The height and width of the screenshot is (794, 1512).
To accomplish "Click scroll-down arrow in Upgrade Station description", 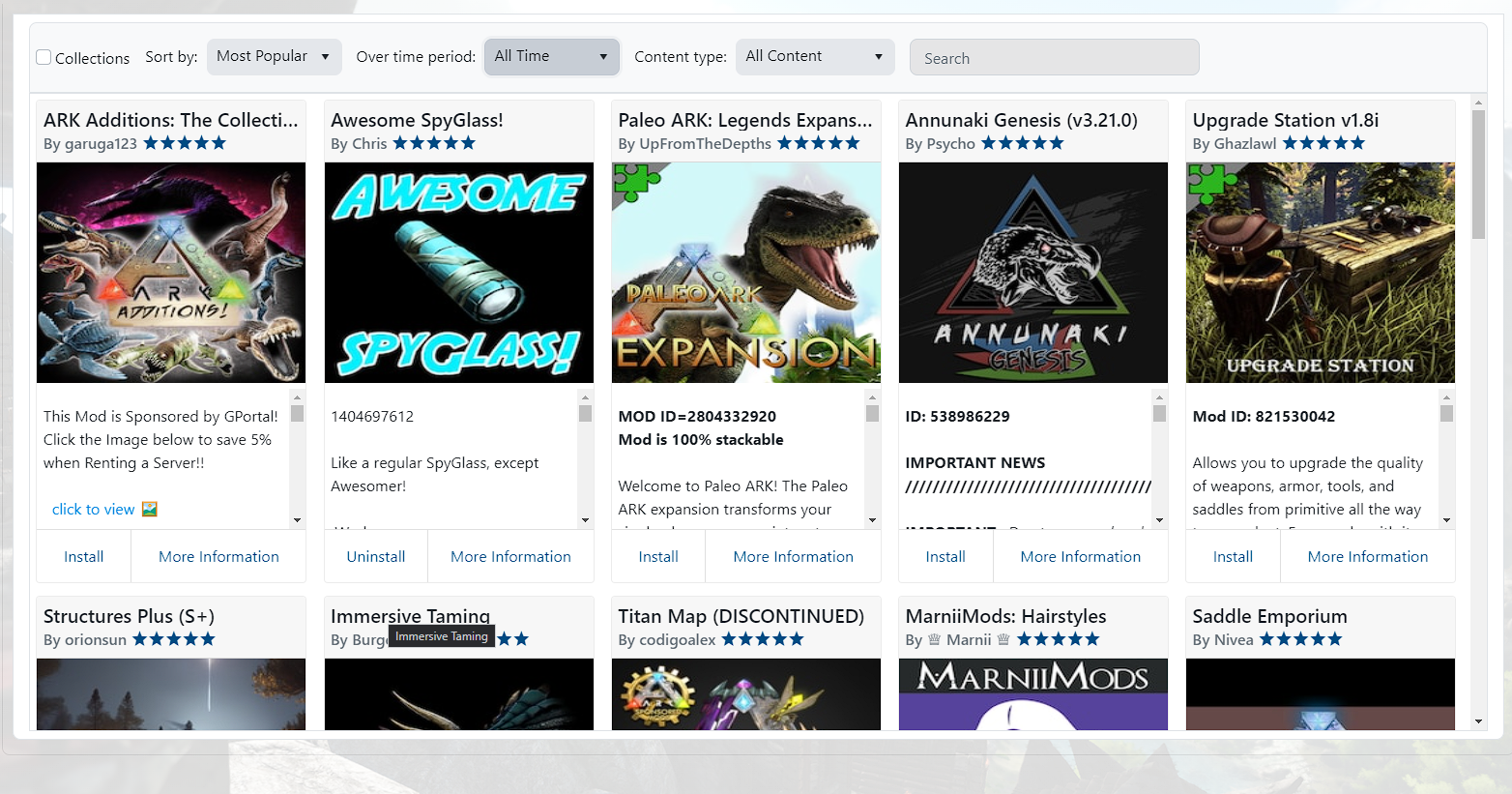I will click(x=1446, y=520).
